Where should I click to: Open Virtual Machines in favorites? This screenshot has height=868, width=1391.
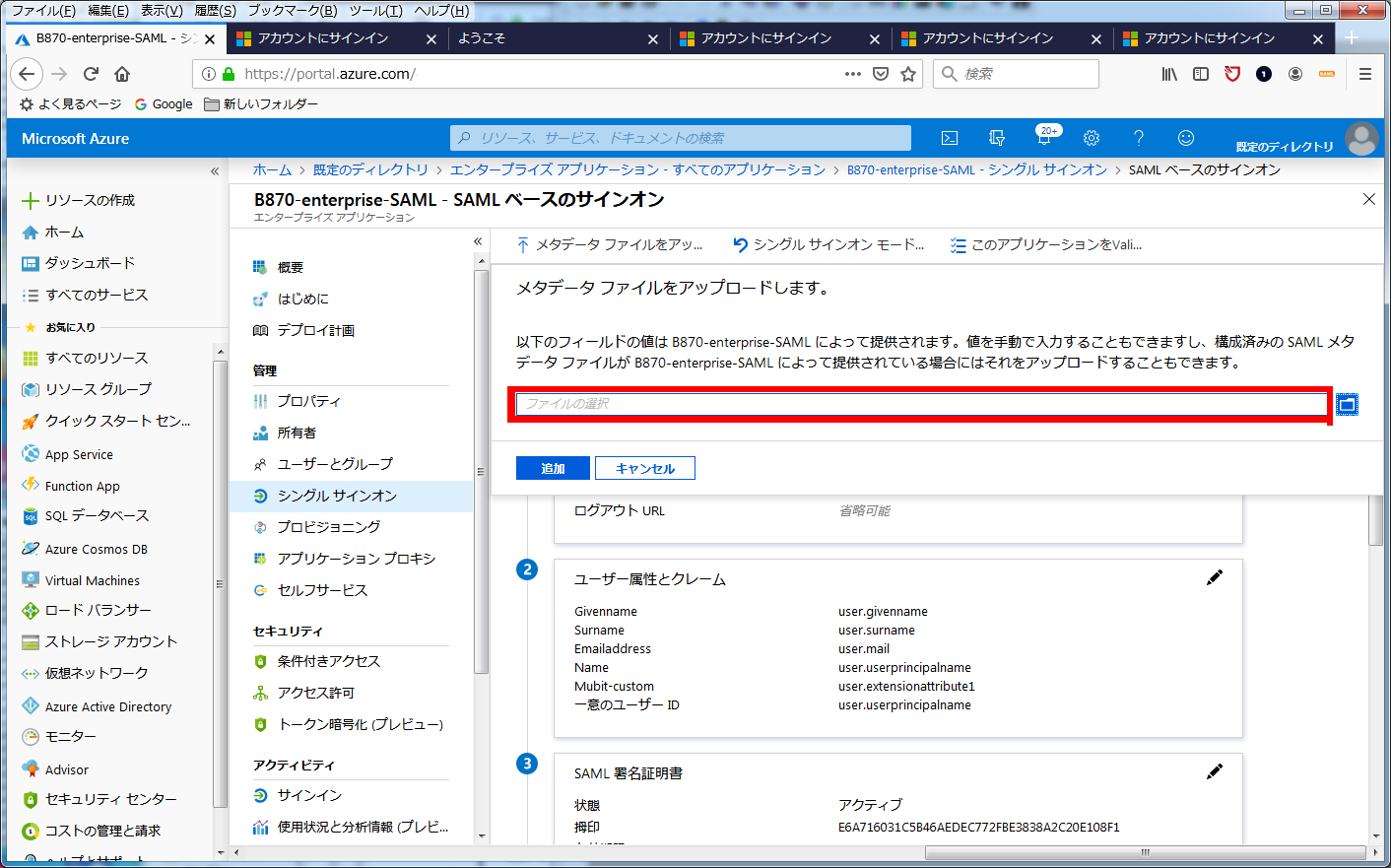coord(93,580)
